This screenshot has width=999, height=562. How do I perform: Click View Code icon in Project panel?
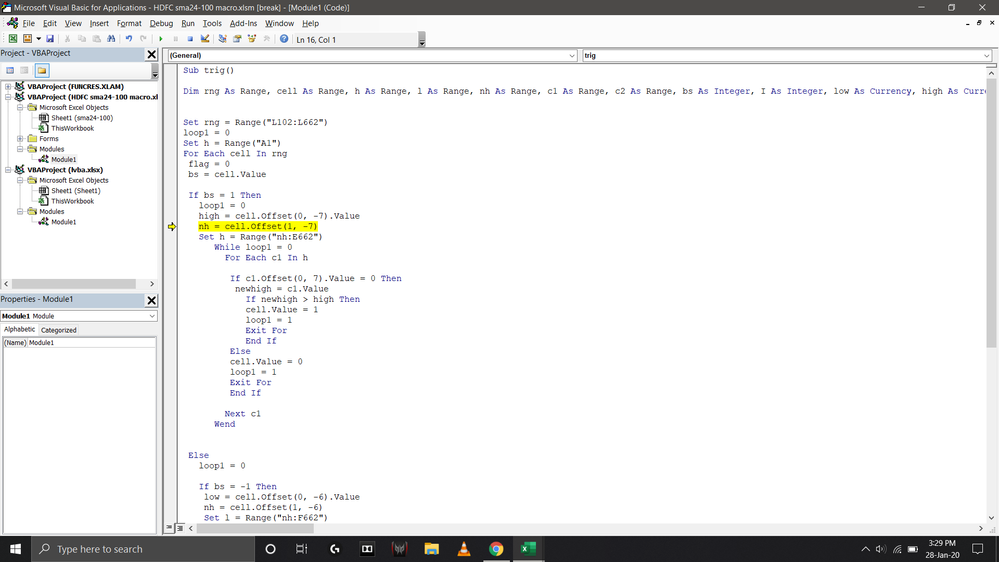point(10,70)
